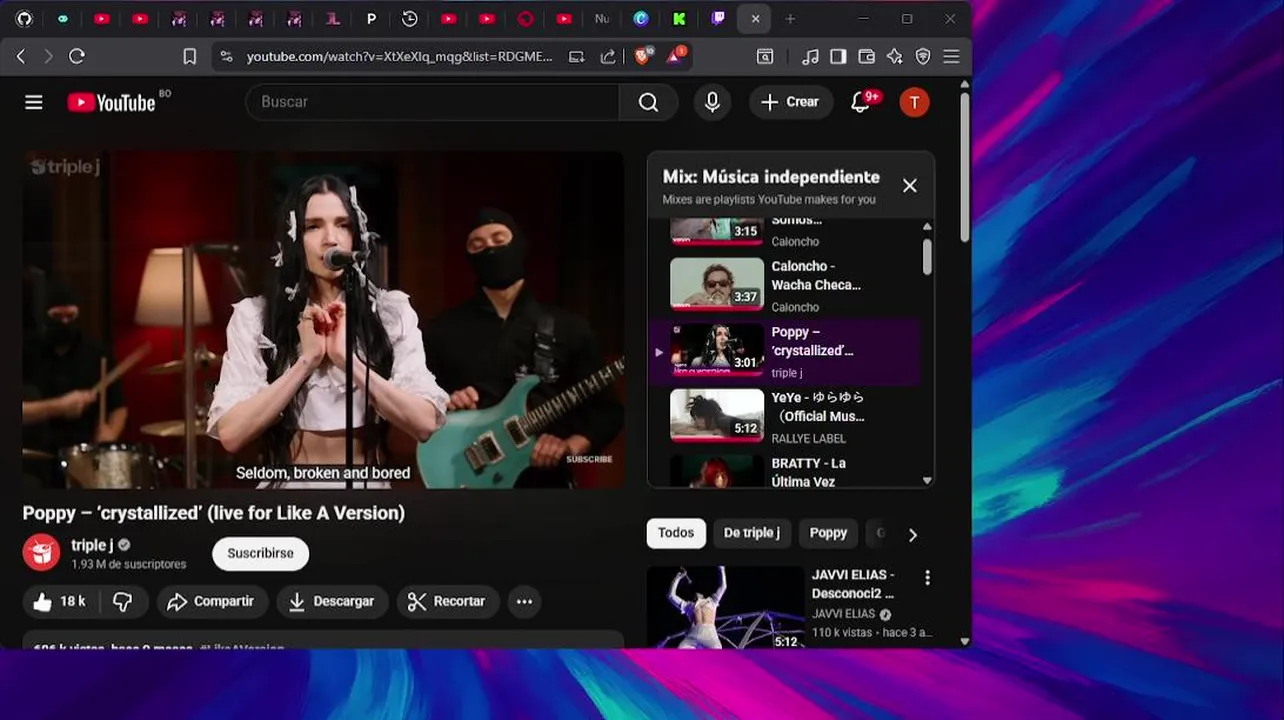Switch to the Kick green K tab

point(679,18)
